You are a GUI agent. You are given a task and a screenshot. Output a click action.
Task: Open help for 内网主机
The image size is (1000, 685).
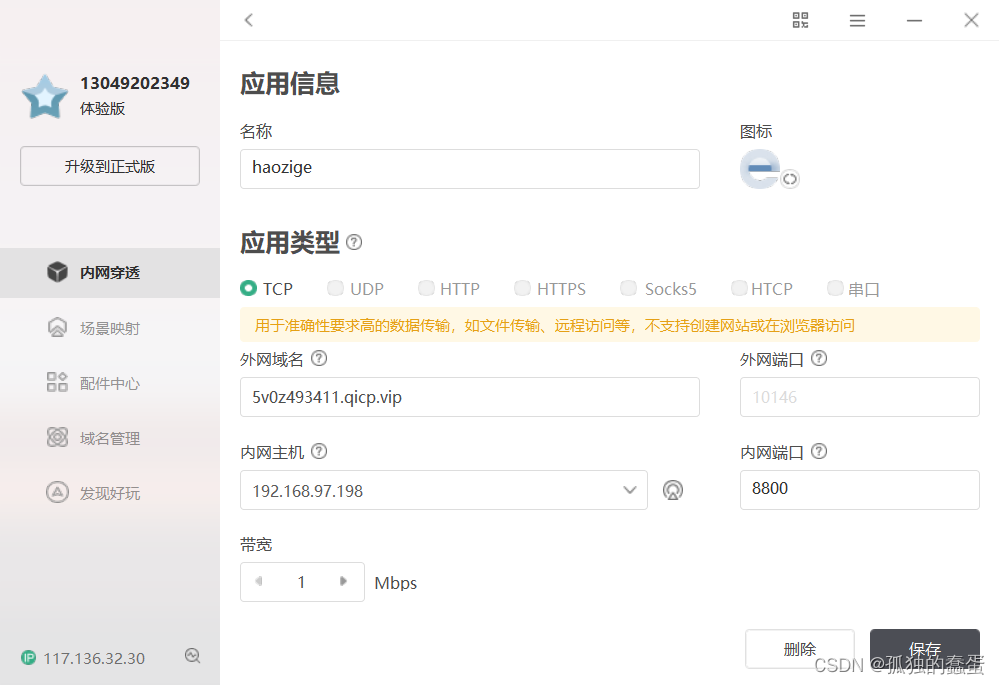(x=319, y=452)
